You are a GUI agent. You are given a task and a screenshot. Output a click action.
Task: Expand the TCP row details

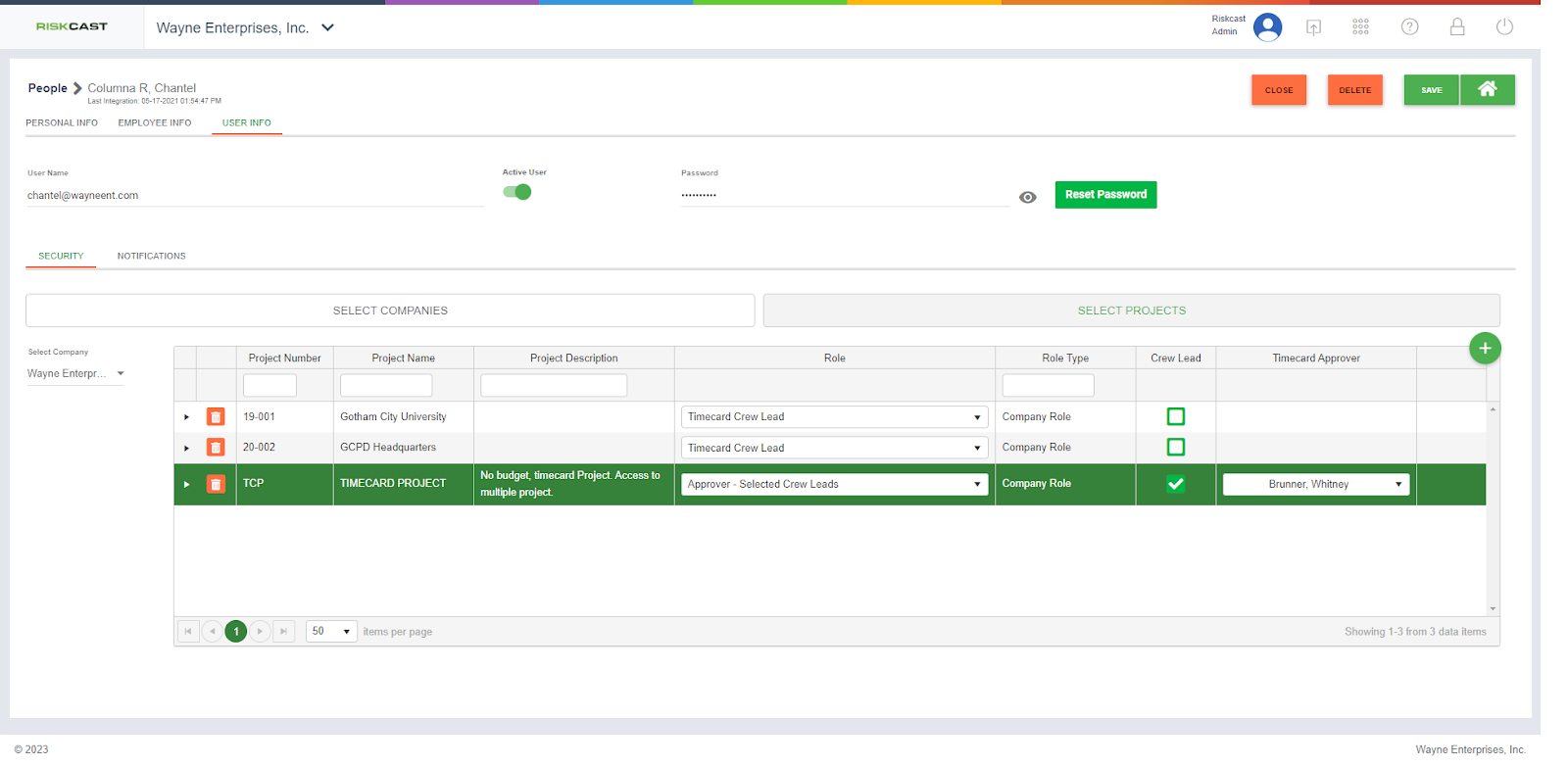click(x=186, y=484)
